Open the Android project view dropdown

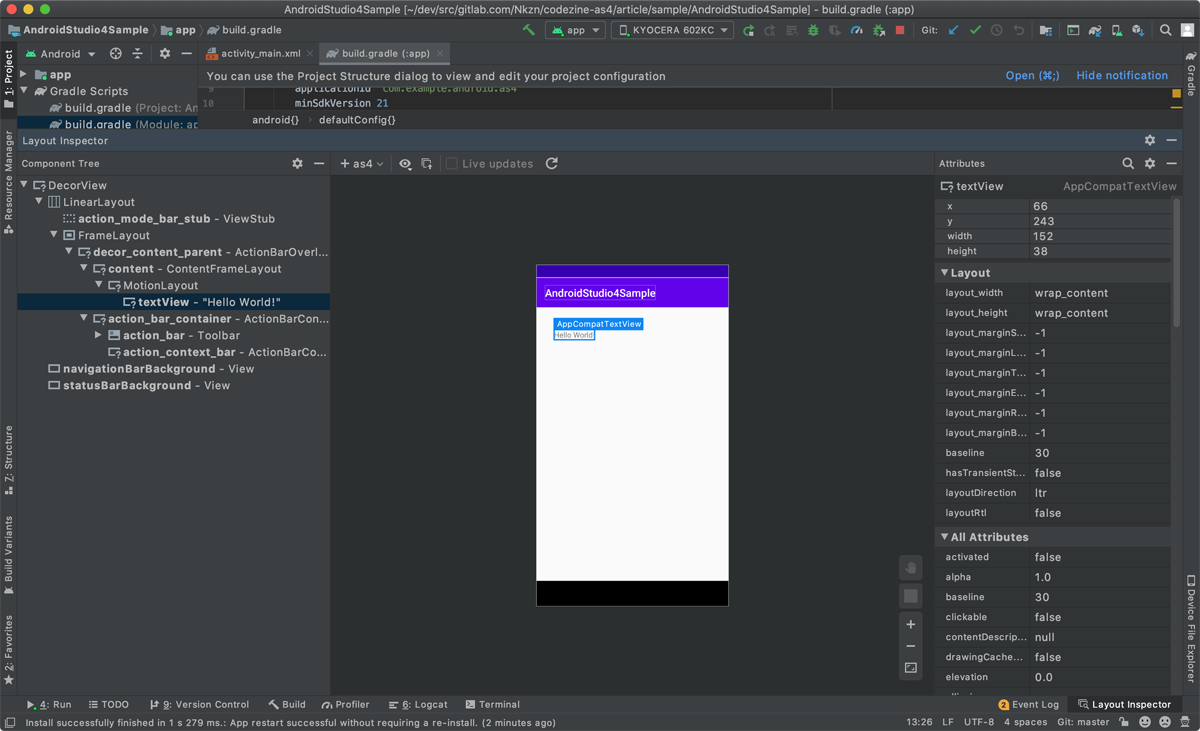[x=60, y=54]
